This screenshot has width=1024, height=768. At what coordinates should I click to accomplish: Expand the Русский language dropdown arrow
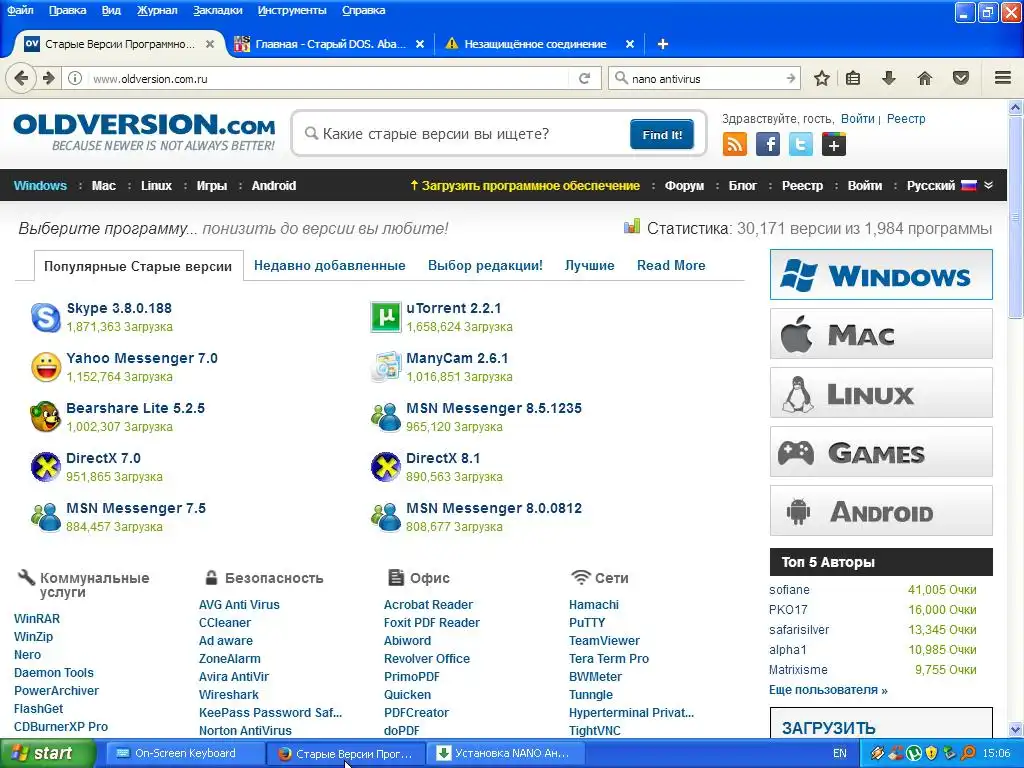coord(988,185)
